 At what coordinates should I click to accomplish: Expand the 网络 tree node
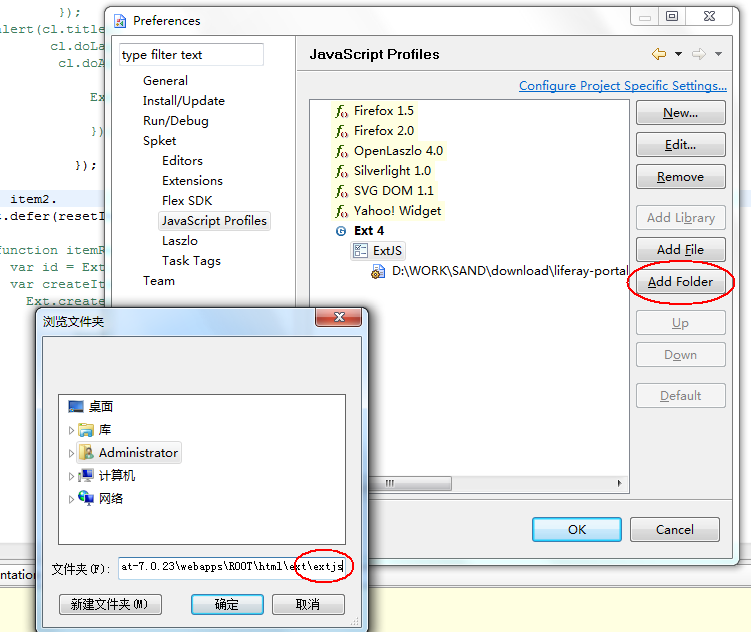pyautogui.click(x=71, y=499)
